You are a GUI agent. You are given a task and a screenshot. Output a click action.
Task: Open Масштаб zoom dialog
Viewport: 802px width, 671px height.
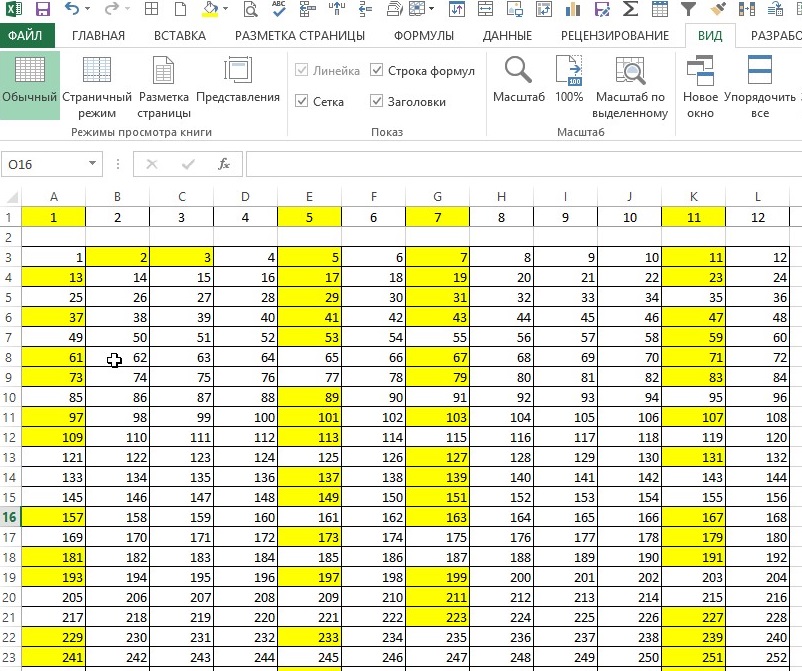519,79
